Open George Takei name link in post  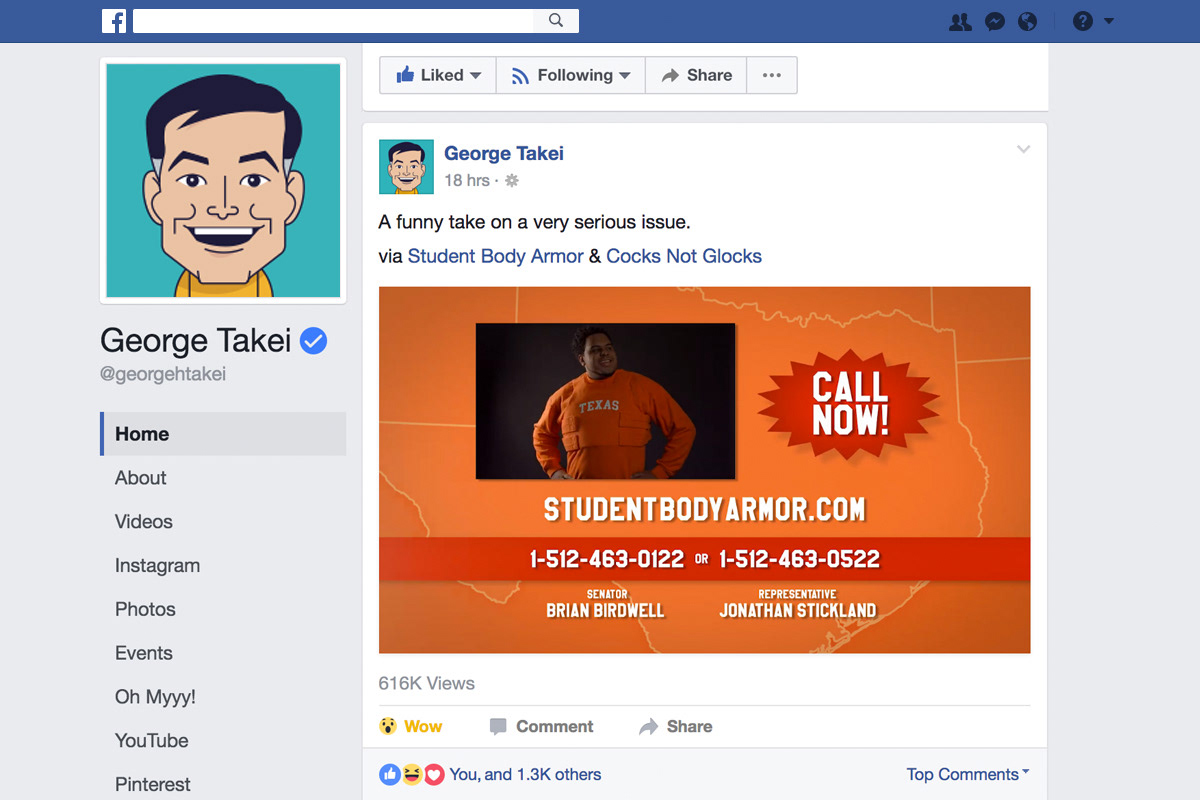504,153
